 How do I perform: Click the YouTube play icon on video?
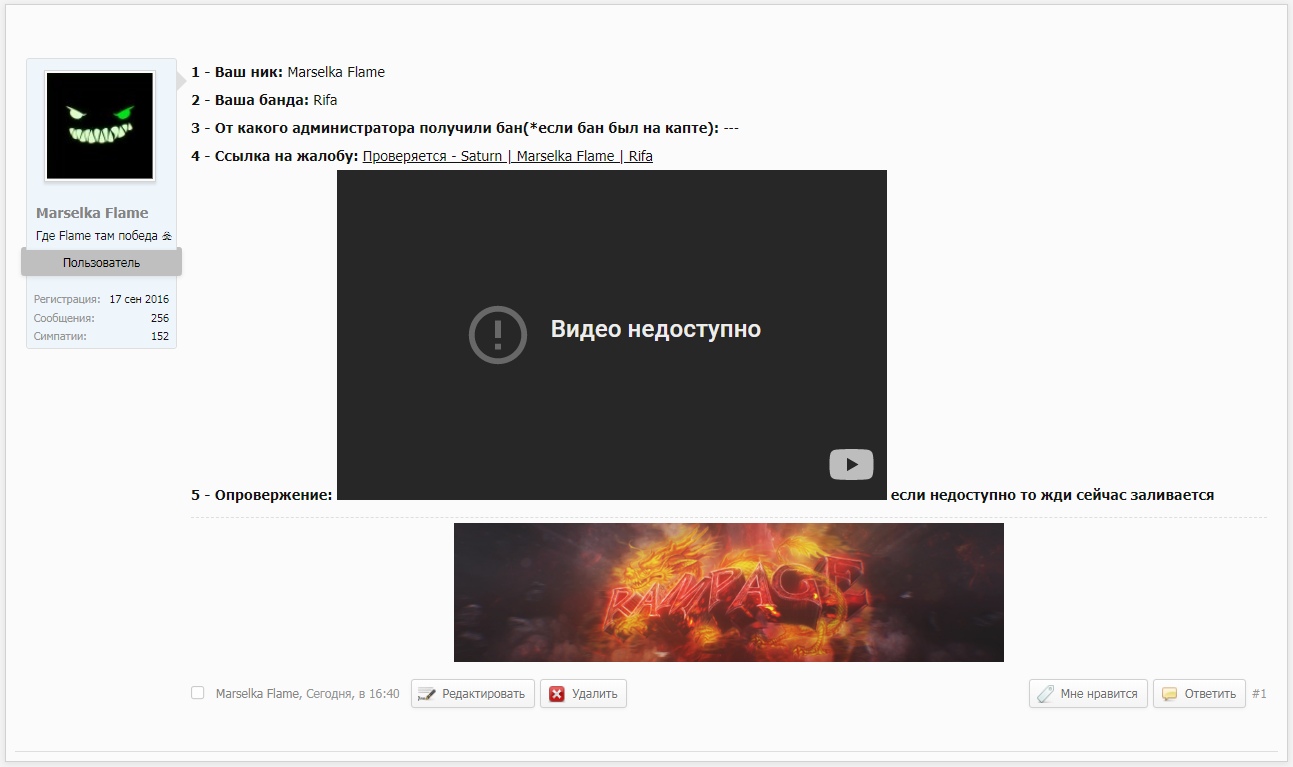point(851,465)
